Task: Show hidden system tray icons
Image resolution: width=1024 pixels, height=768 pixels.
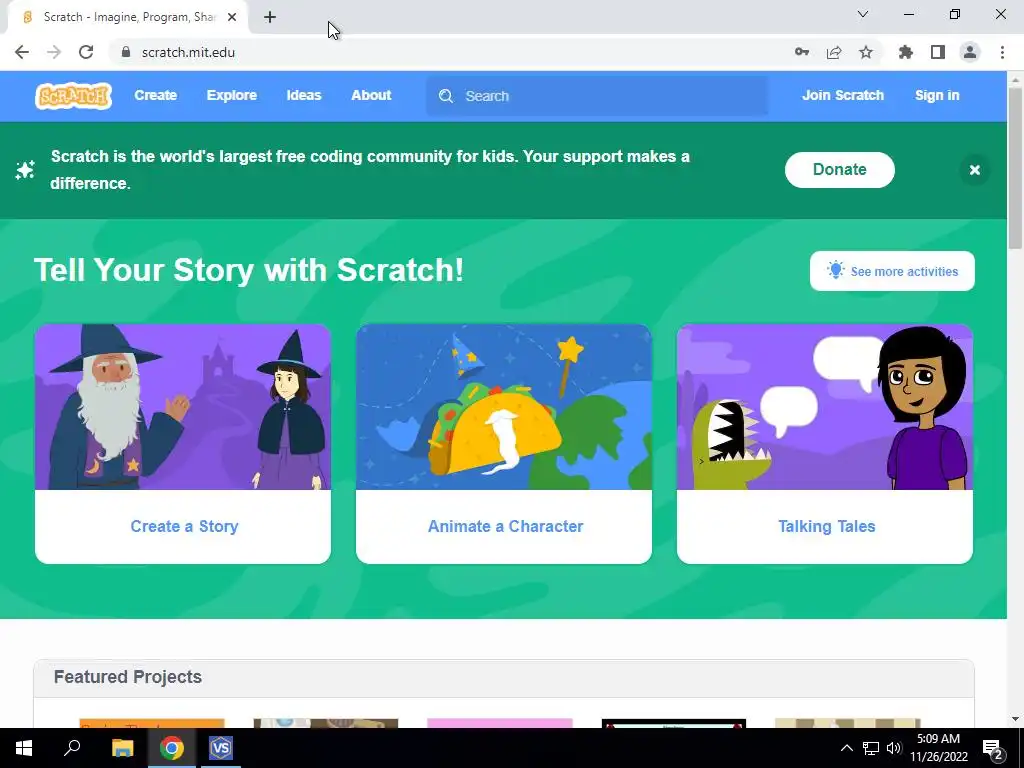Action: 846,748
